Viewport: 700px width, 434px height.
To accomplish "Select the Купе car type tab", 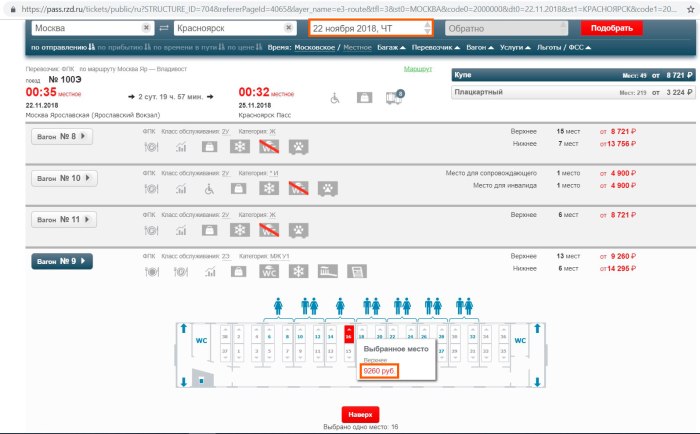I will [573, 75].
